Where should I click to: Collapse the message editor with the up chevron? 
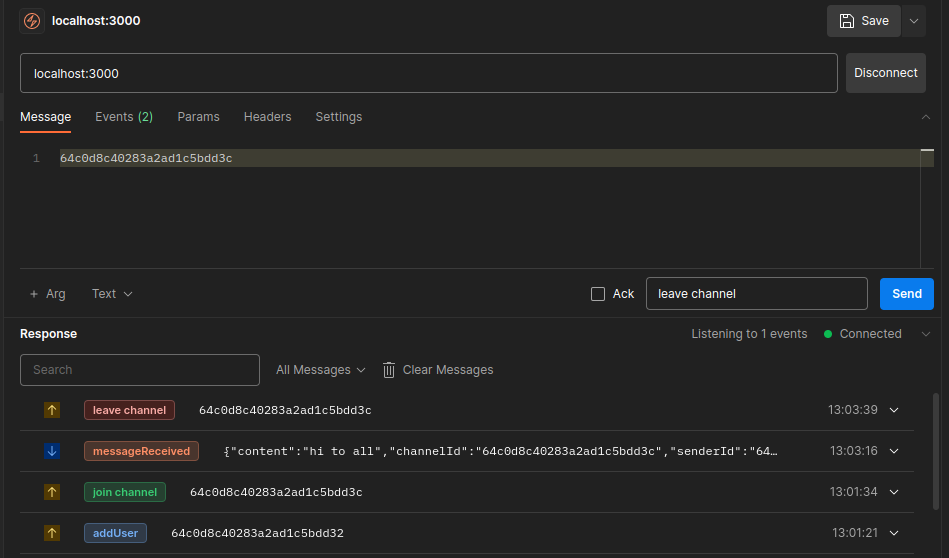point(925,117)
